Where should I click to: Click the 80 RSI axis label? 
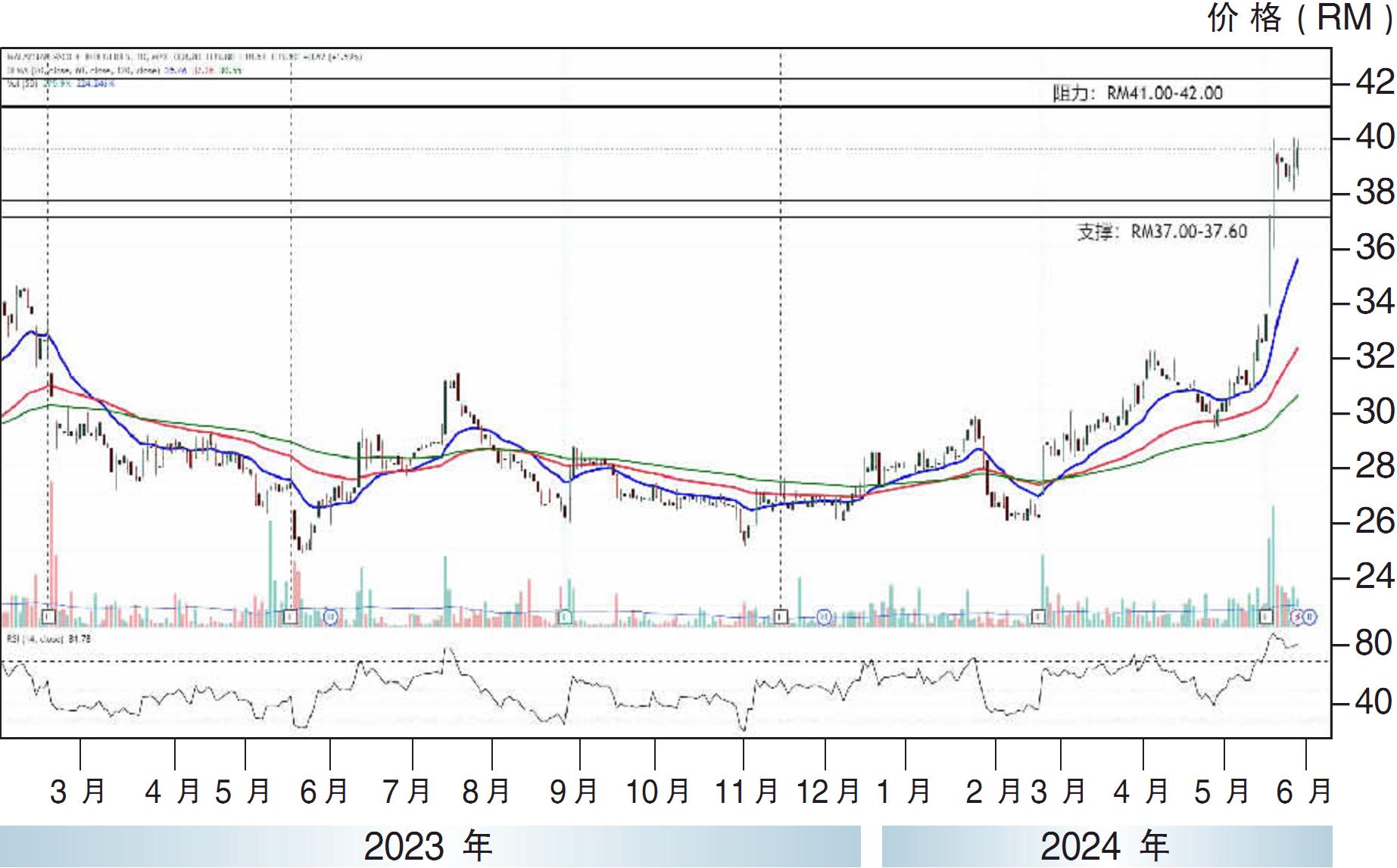[x=1374, y=643]
